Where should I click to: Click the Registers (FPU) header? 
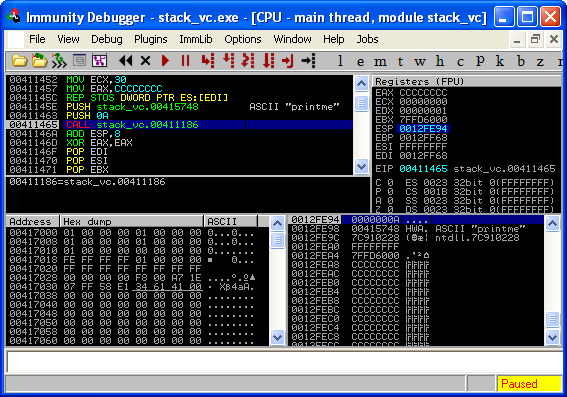[x=467, y=81]
